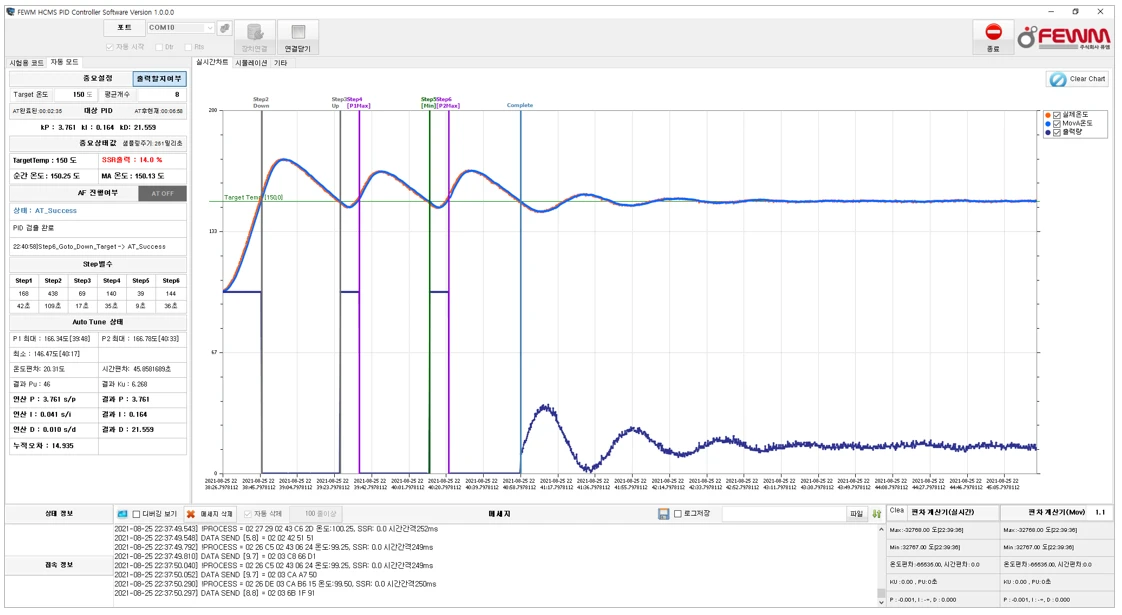The width and height of the screenshot is (1122, 615).
Task: Click the 평균개수 value field 8
Action: pos(162,95)
